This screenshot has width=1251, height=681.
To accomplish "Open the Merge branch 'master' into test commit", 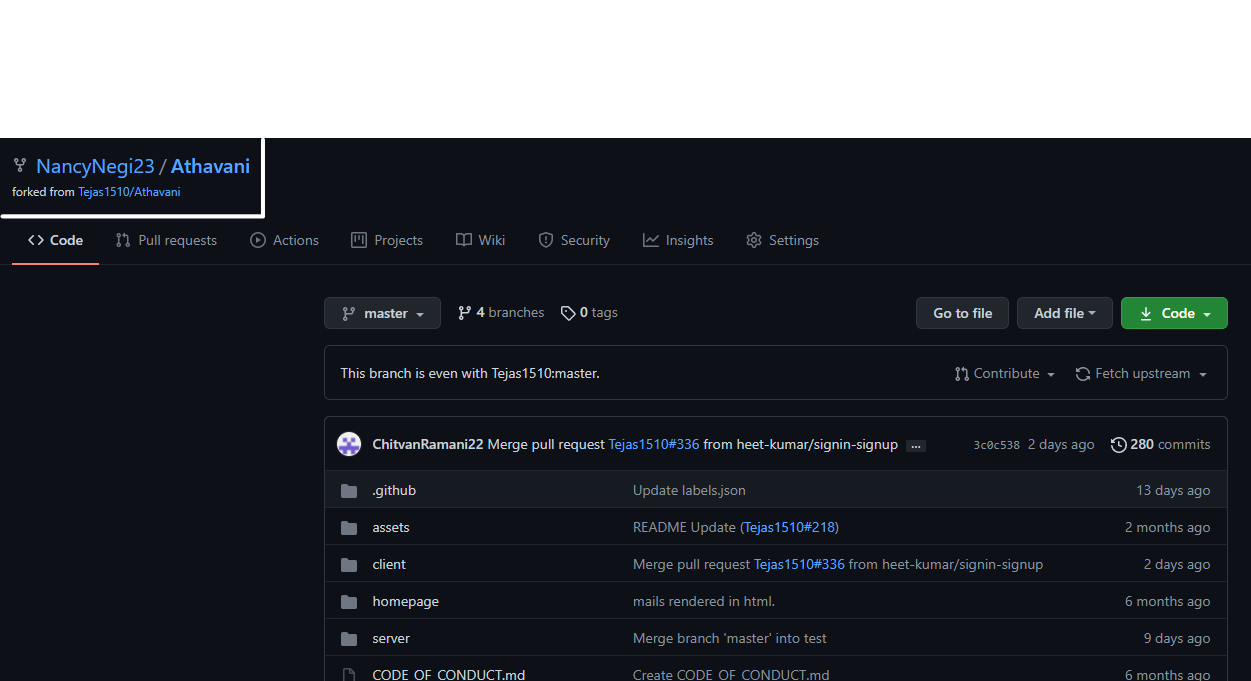I will pos(730,638).
